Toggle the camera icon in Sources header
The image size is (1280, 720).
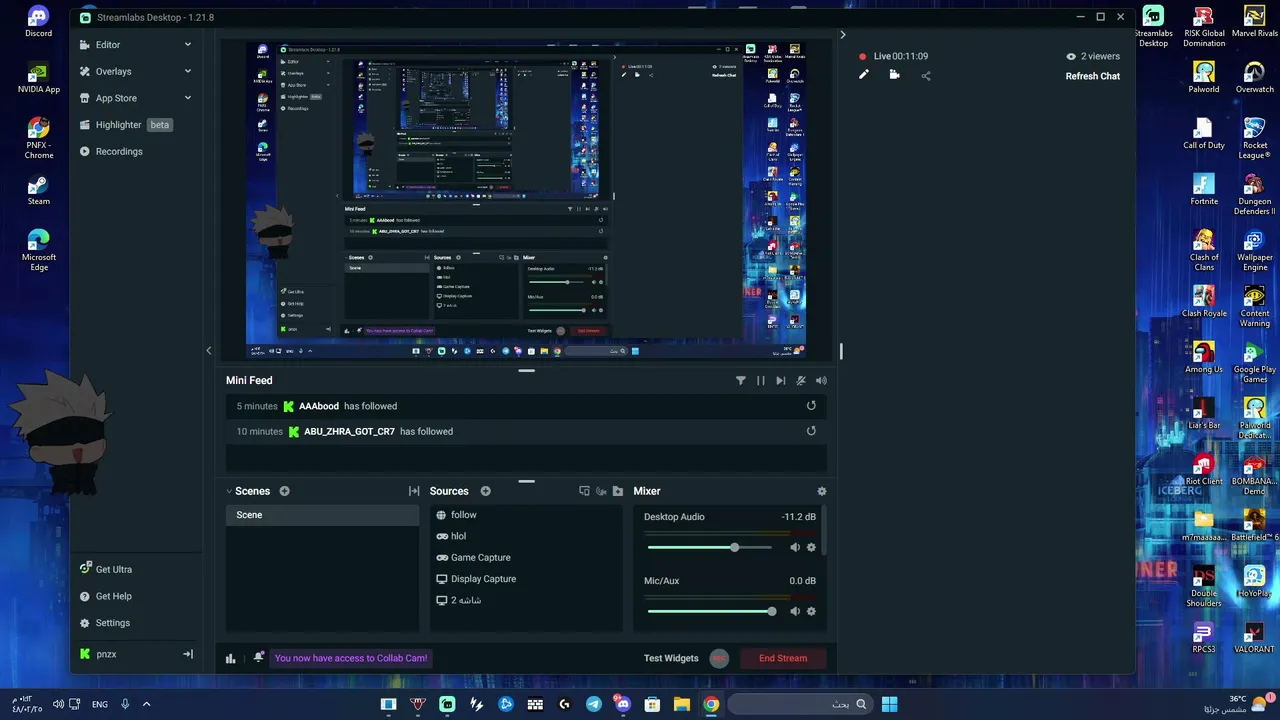point(602,491)
